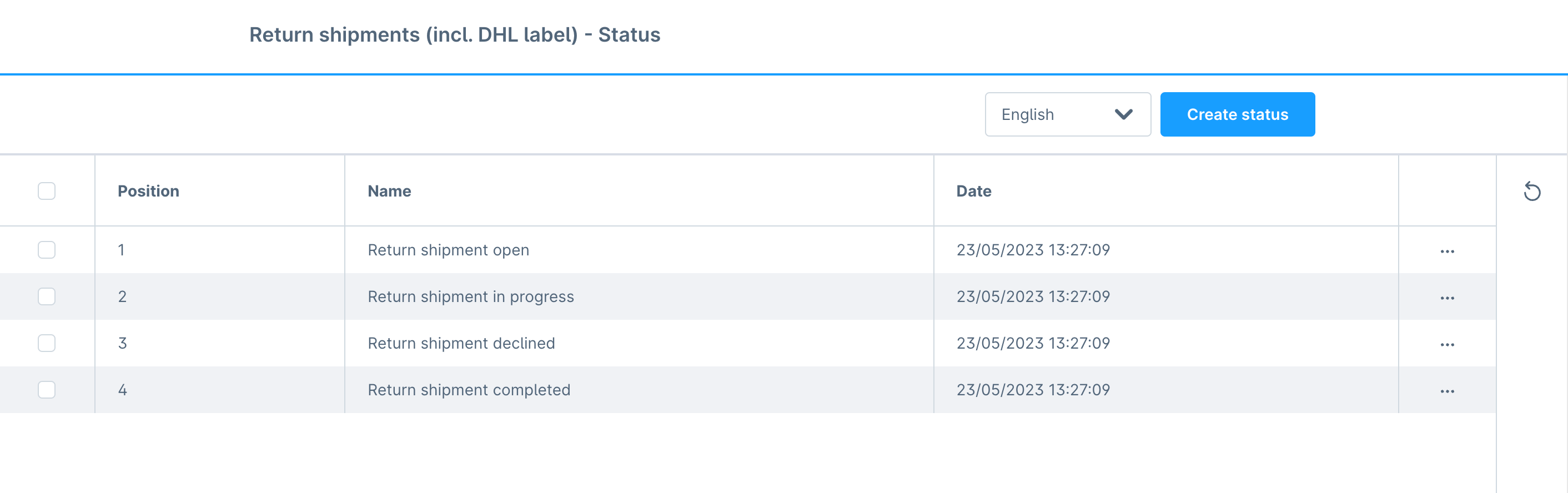
Task: Click the refresh list icon
Action: [1531, 191]
